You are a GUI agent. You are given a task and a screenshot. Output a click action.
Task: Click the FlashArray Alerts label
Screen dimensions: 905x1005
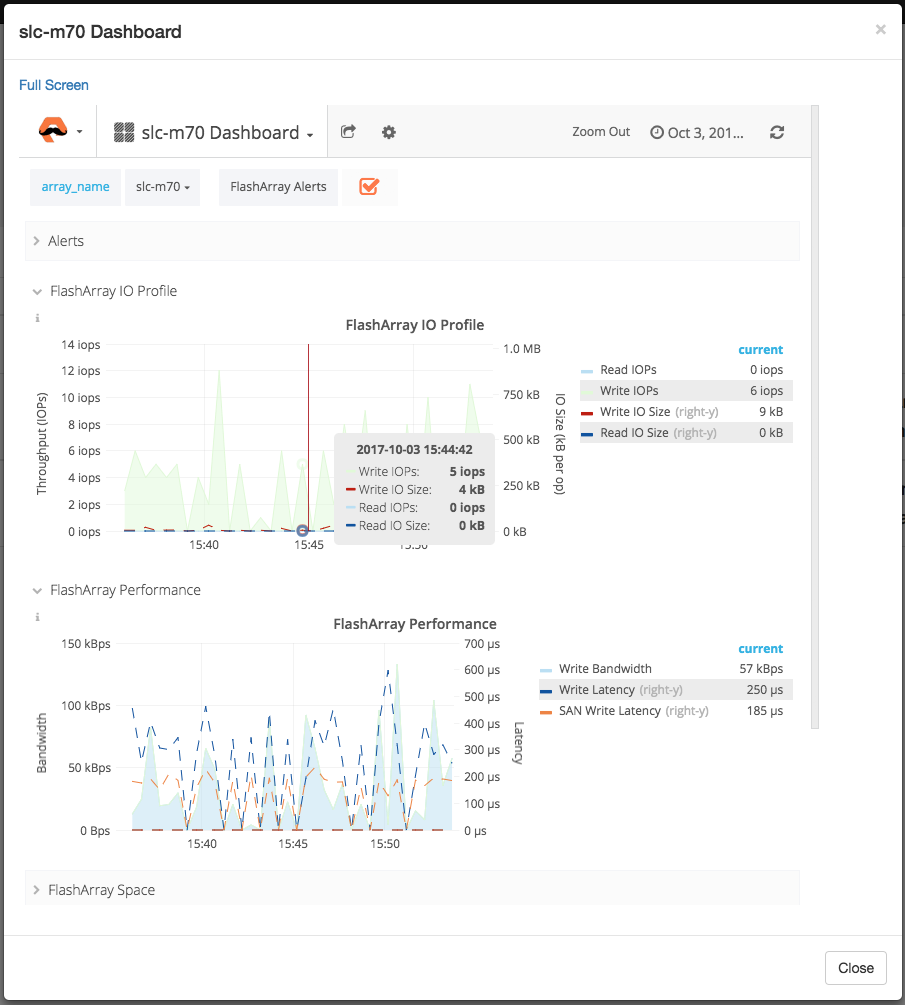click(x=278, y=187)
